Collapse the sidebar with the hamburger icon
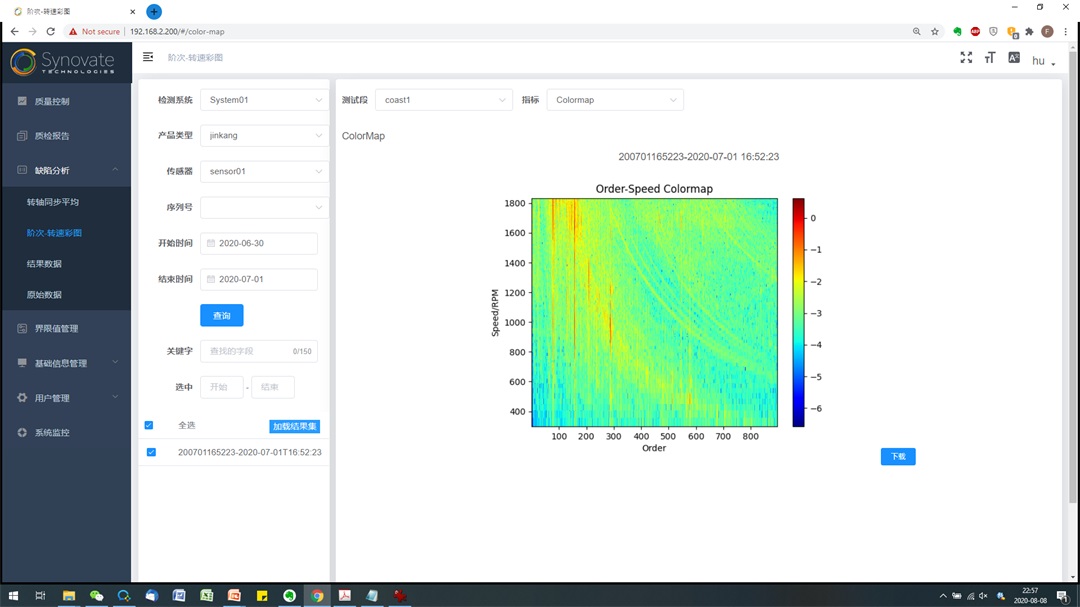 click(x=148, y=58)
